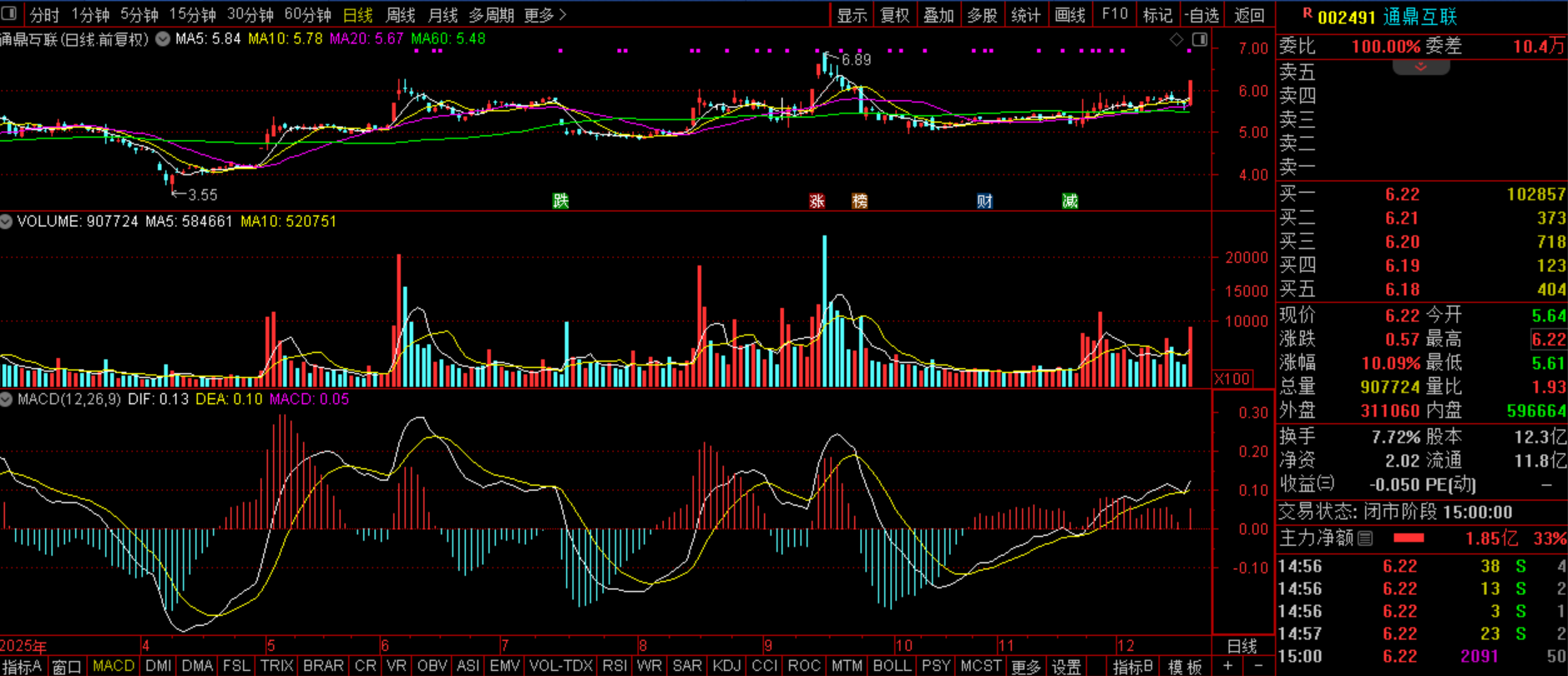Open F10 company info

1115,15
